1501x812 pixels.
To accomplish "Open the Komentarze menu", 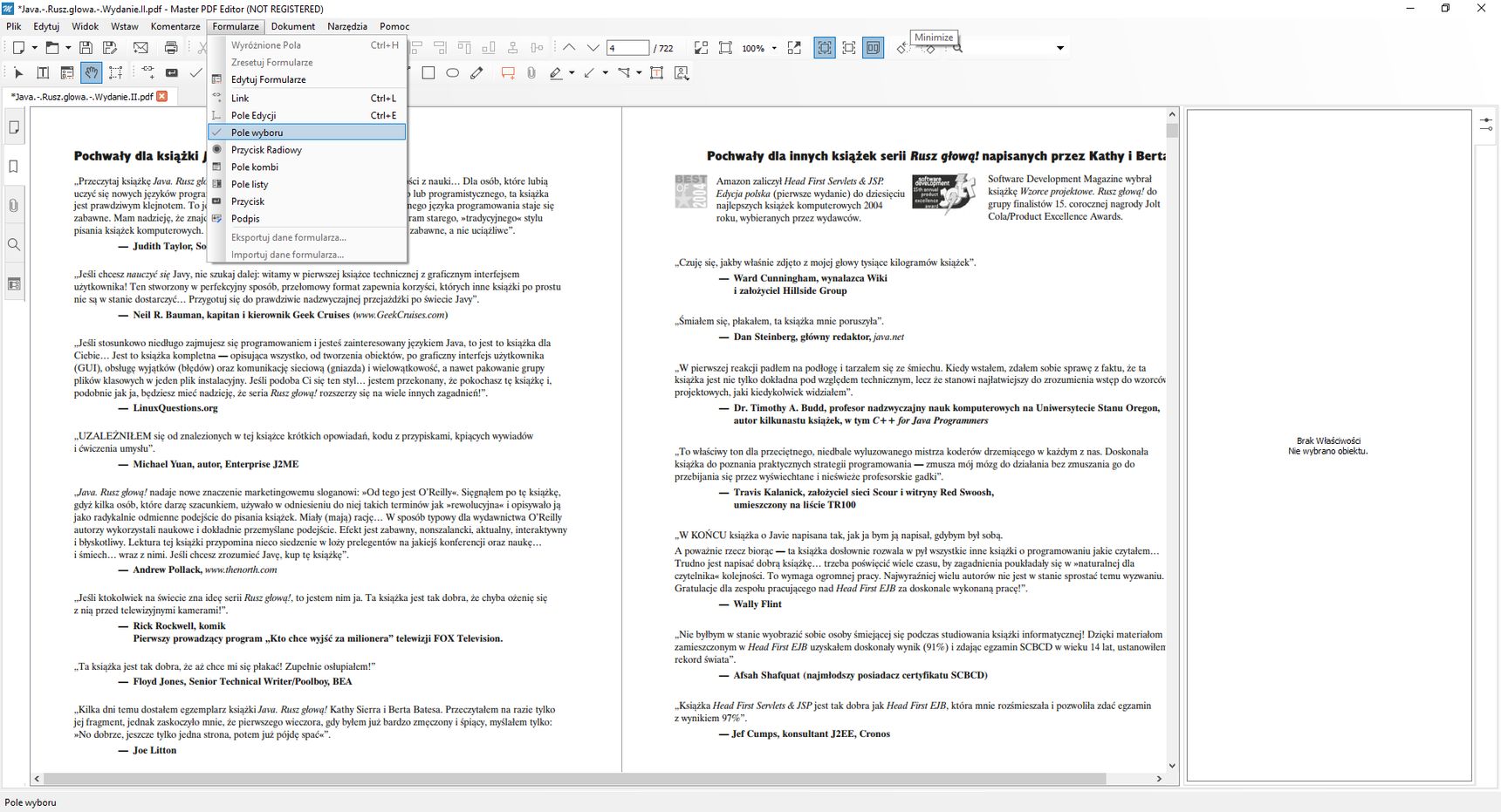I will click(175, 26).
